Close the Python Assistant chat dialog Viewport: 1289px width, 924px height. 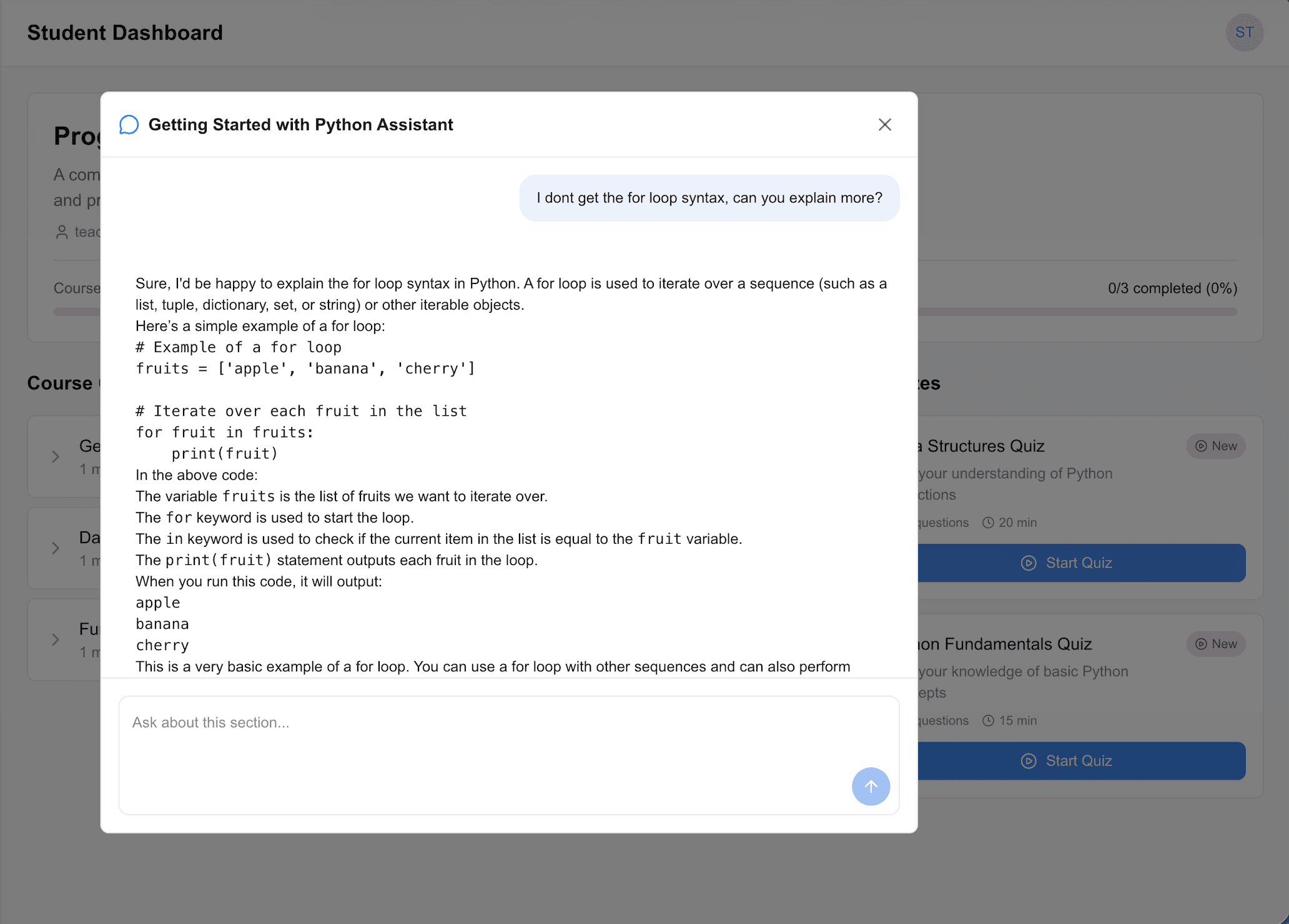pyautogui.click(x=884, y=125)
